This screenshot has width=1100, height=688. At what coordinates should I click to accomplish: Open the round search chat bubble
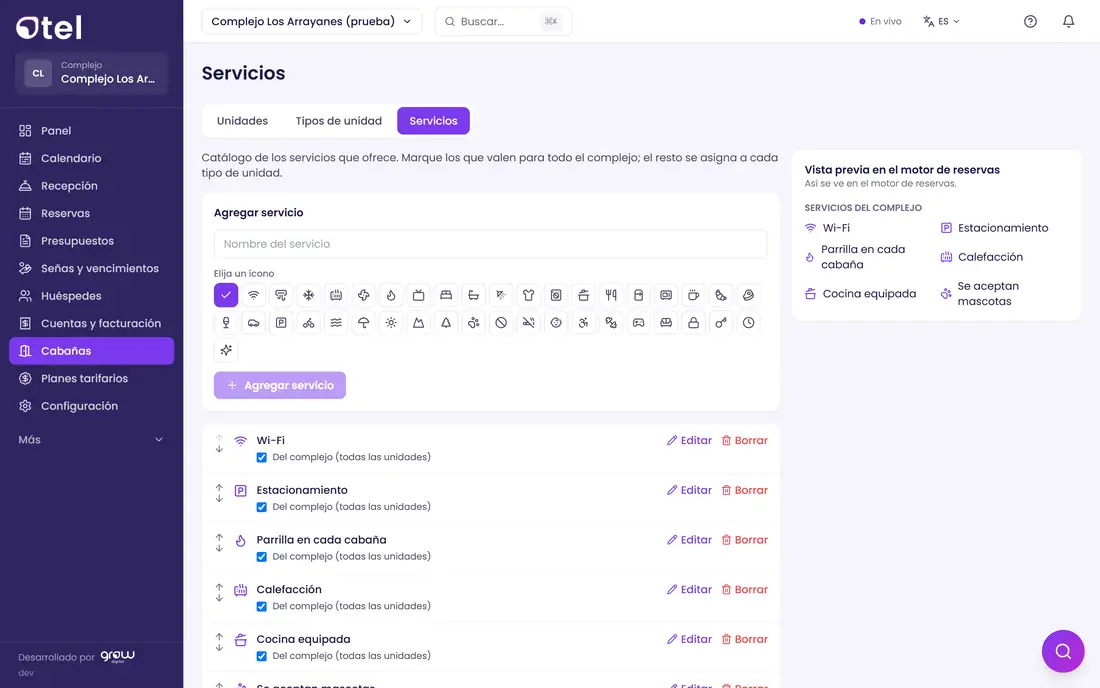(x=1063, y=651)
